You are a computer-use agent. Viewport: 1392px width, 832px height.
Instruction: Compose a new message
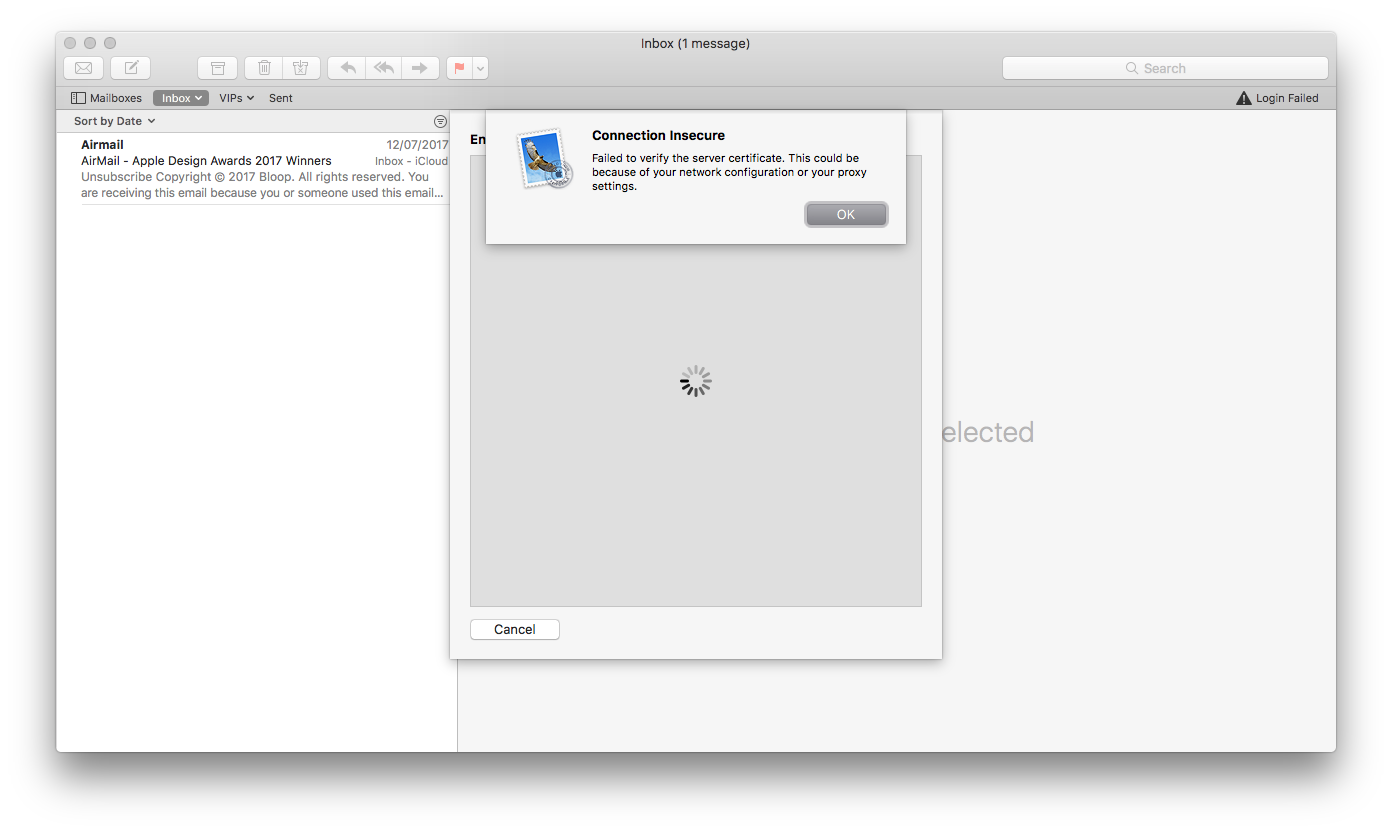click(x=130, y=67)
